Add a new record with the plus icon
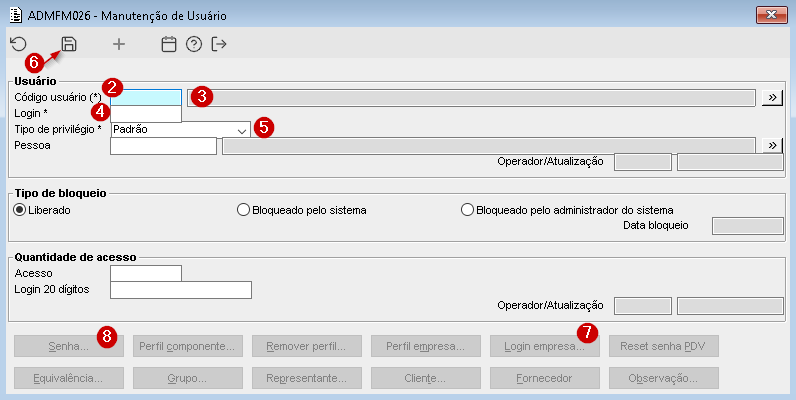 118,45
